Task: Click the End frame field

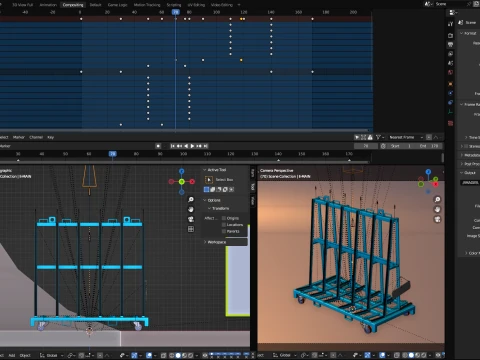Action: (x=428, y=146)
